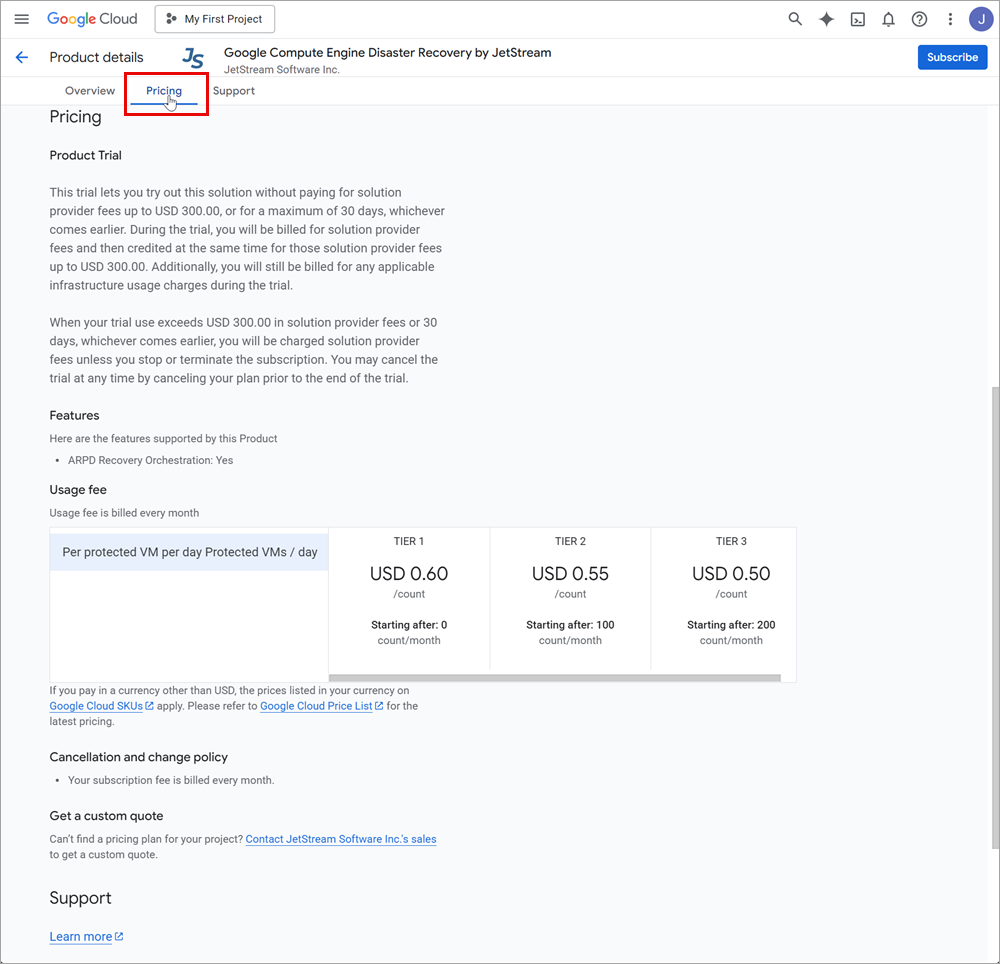Open Gemini AI assistant sparkle icon
1000x964 pixels.
point(826,19)
